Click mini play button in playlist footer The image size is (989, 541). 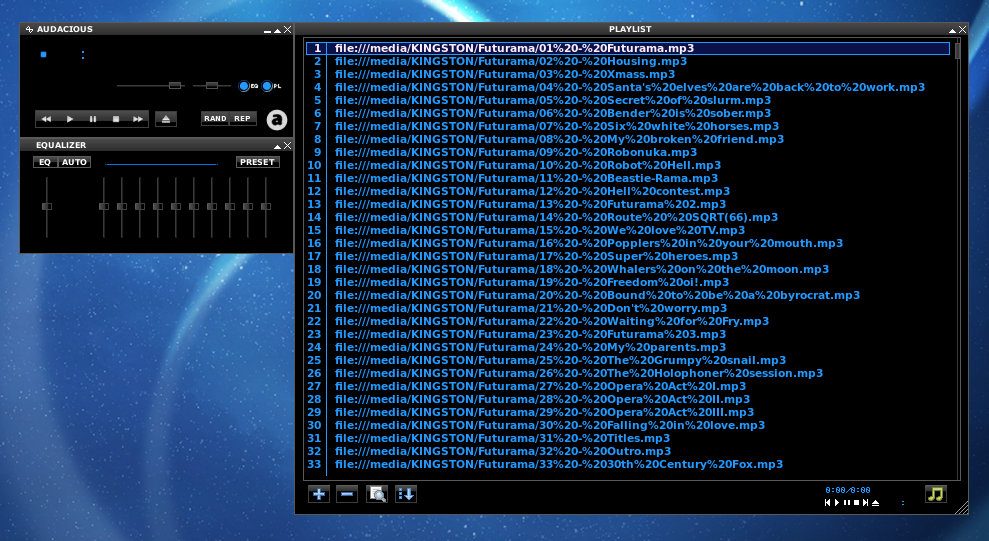(x=837, y=503)
